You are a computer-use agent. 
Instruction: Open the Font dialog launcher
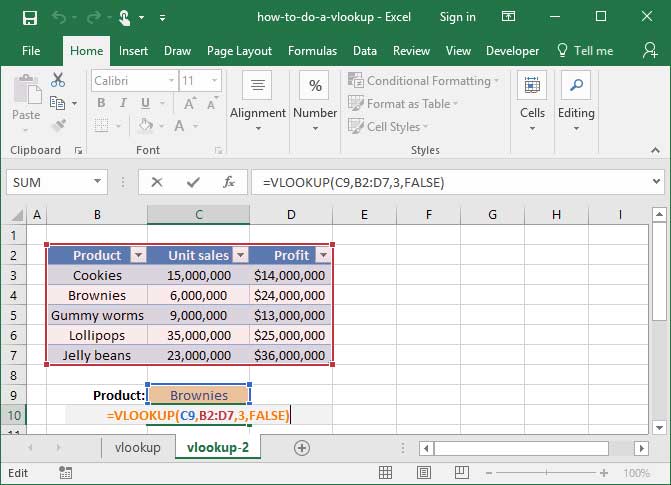pyautogui.click(x=219, y=150)
